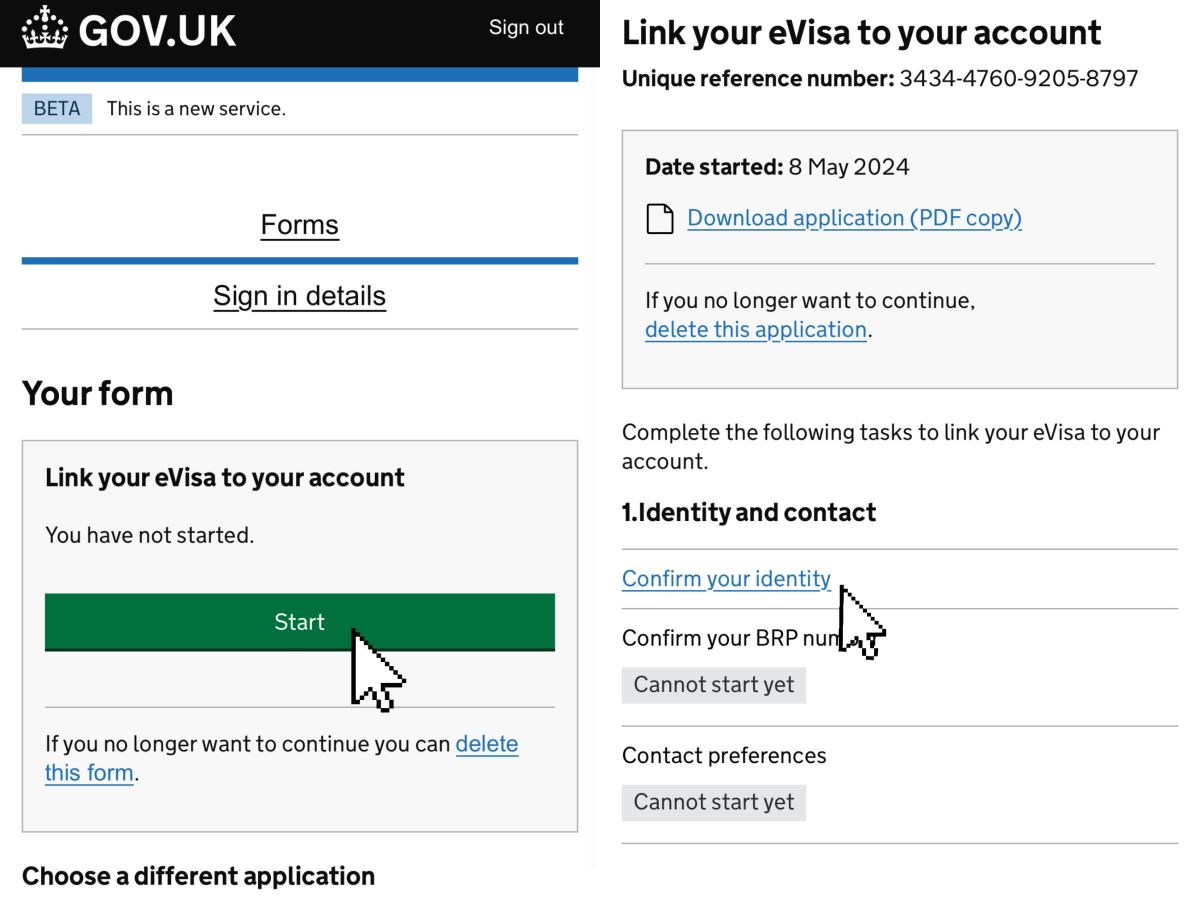The image size is (1200, 900).
Task: Click Cannot start yet under Contact preferences
Action: 714,802
